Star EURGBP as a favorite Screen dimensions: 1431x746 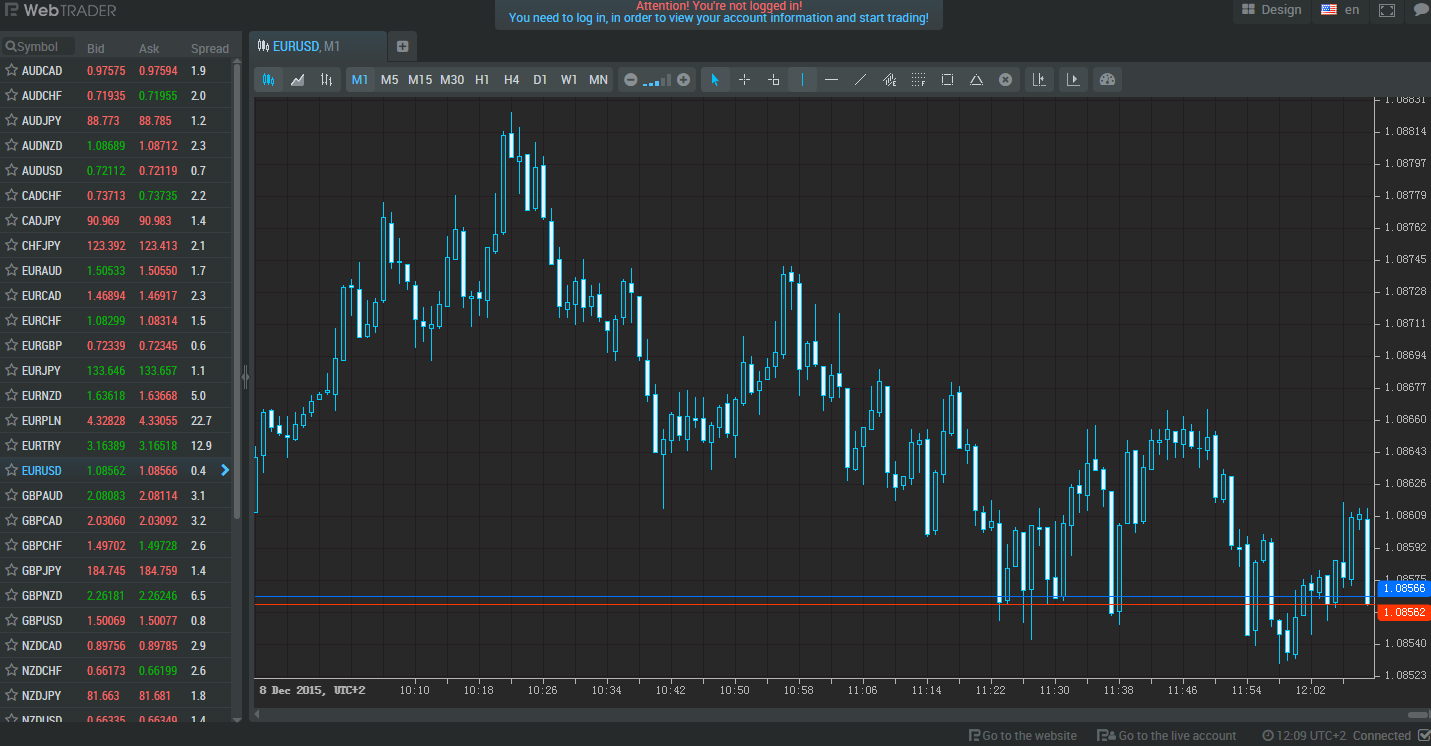(x=11, y=346)
